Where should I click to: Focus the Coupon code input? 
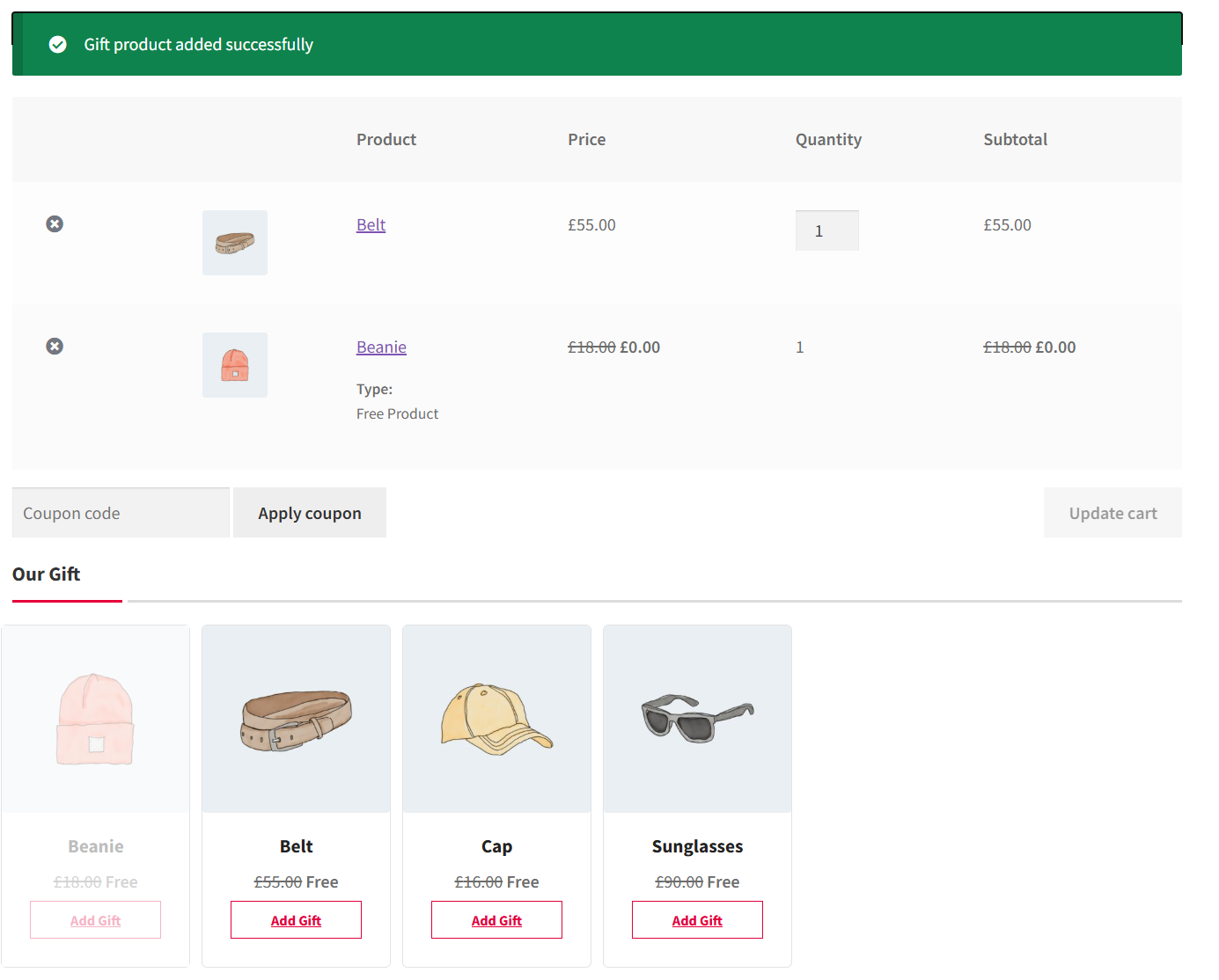(x=121, y=513)
